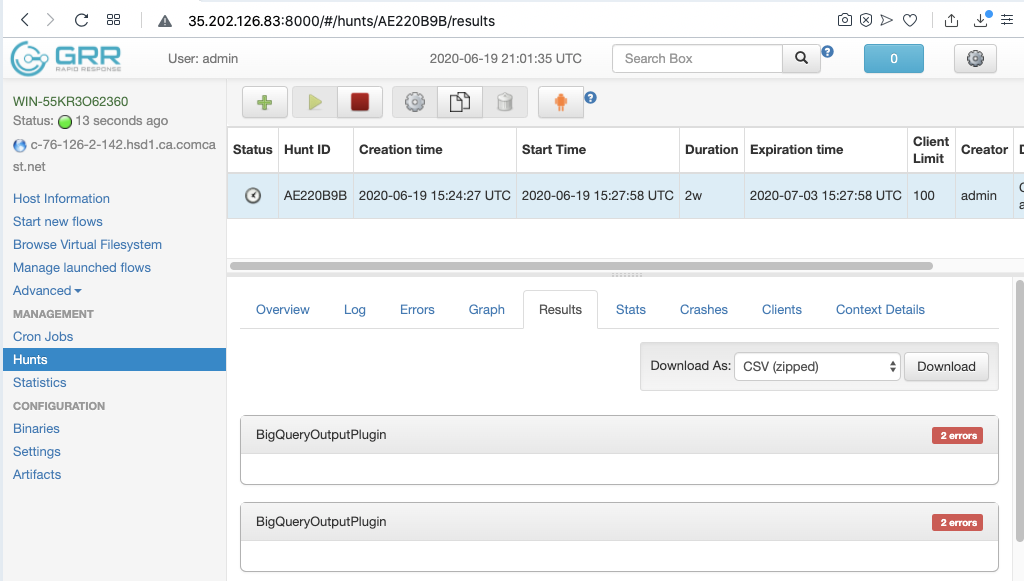Click the browser forward arrow
The image size is (1024, 581).
click(50, 20)
